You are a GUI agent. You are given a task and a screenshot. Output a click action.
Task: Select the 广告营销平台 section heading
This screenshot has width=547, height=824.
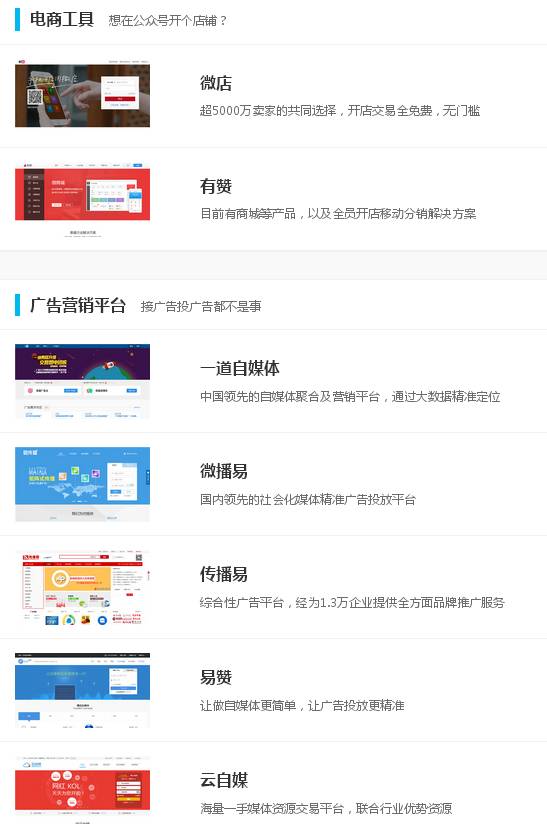[78, 305]
